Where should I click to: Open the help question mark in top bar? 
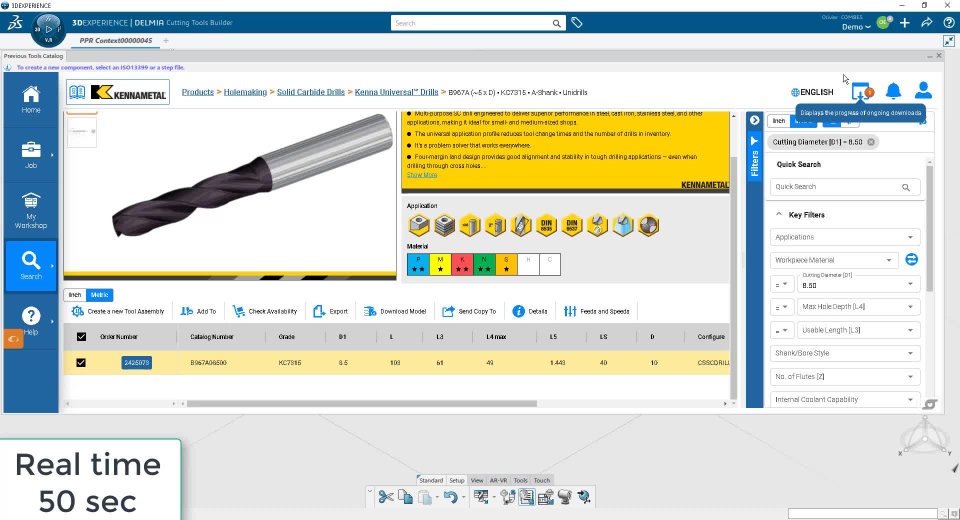948,23
